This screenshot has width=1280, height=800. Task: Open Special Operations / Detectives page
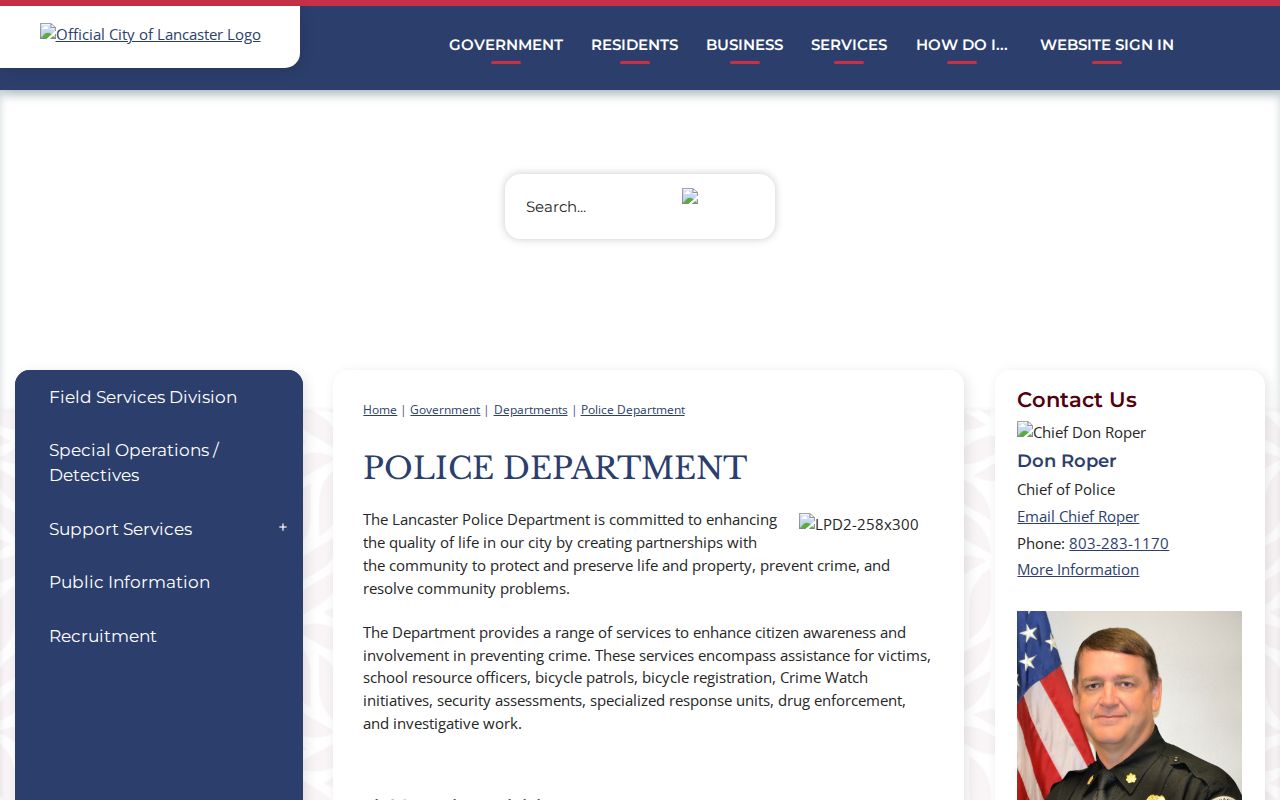tap(134, 462)
